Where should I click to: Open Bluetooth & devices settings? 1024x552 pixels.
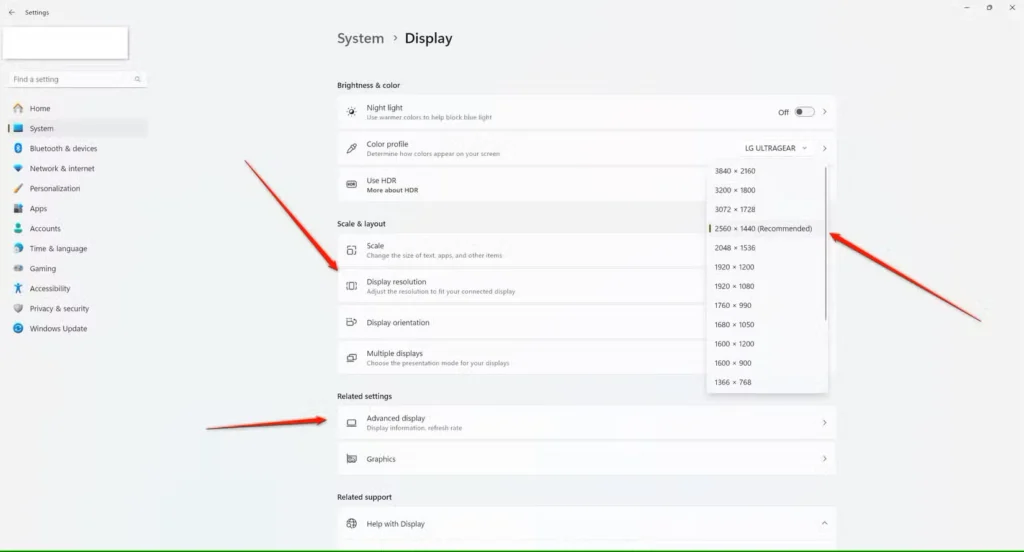pyautogui.click(x=77, y=148)
